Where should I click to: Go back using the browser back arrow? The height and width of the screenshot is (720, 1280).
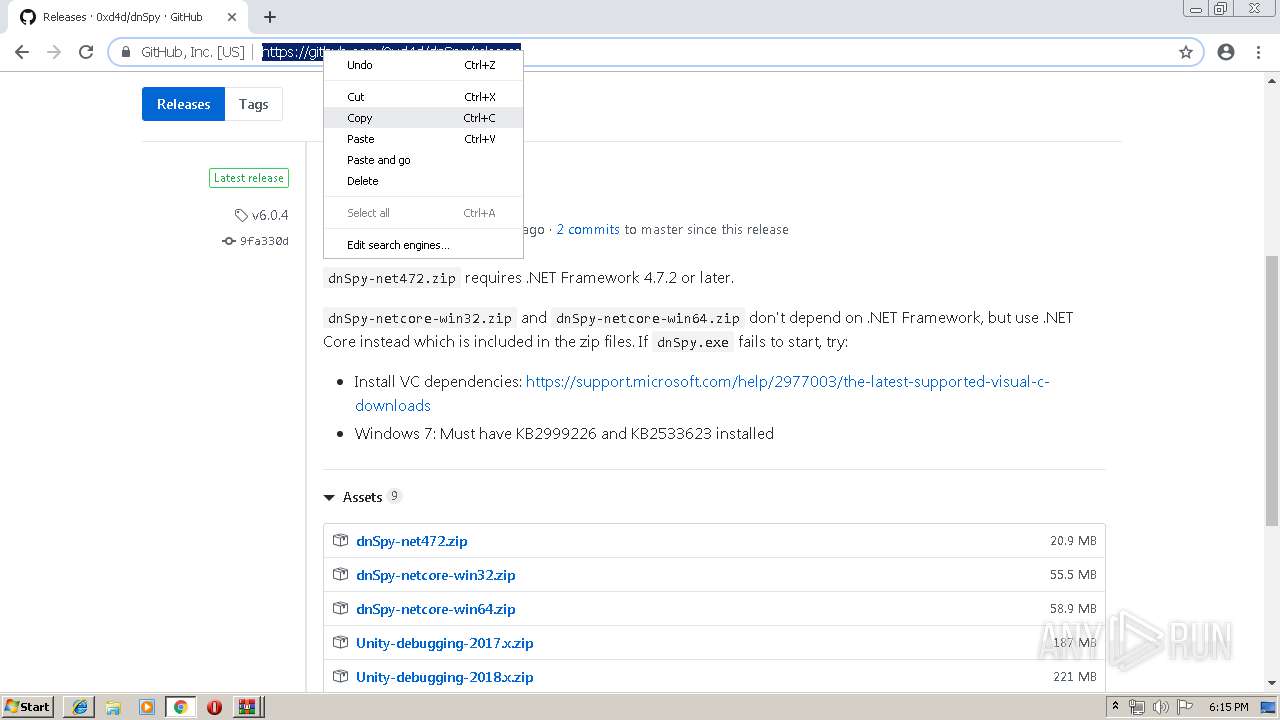[22, 52]
